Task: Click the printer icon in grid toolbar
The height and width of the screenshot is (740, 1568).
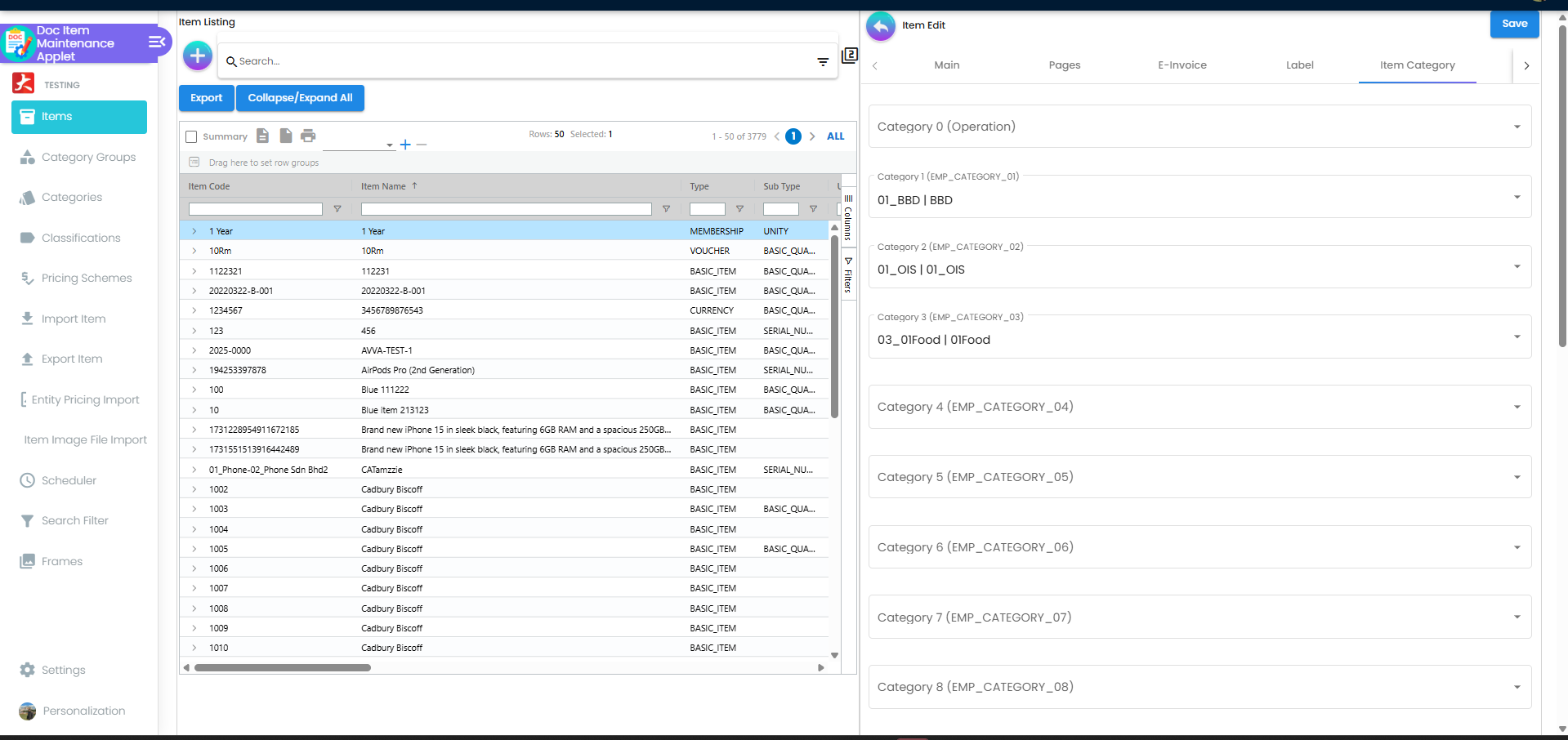Action: point(308,136)
